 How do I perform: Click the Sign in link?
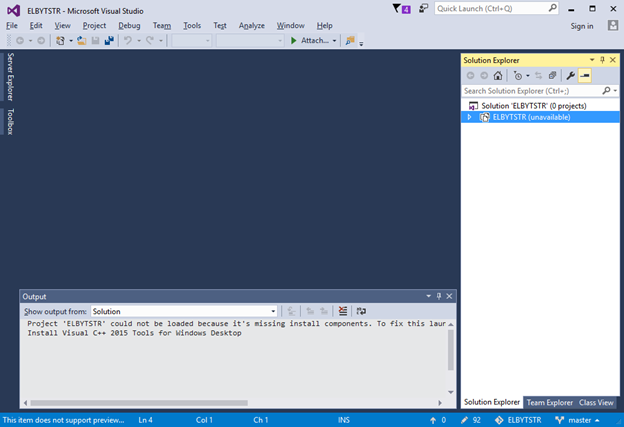coord(582,25)
